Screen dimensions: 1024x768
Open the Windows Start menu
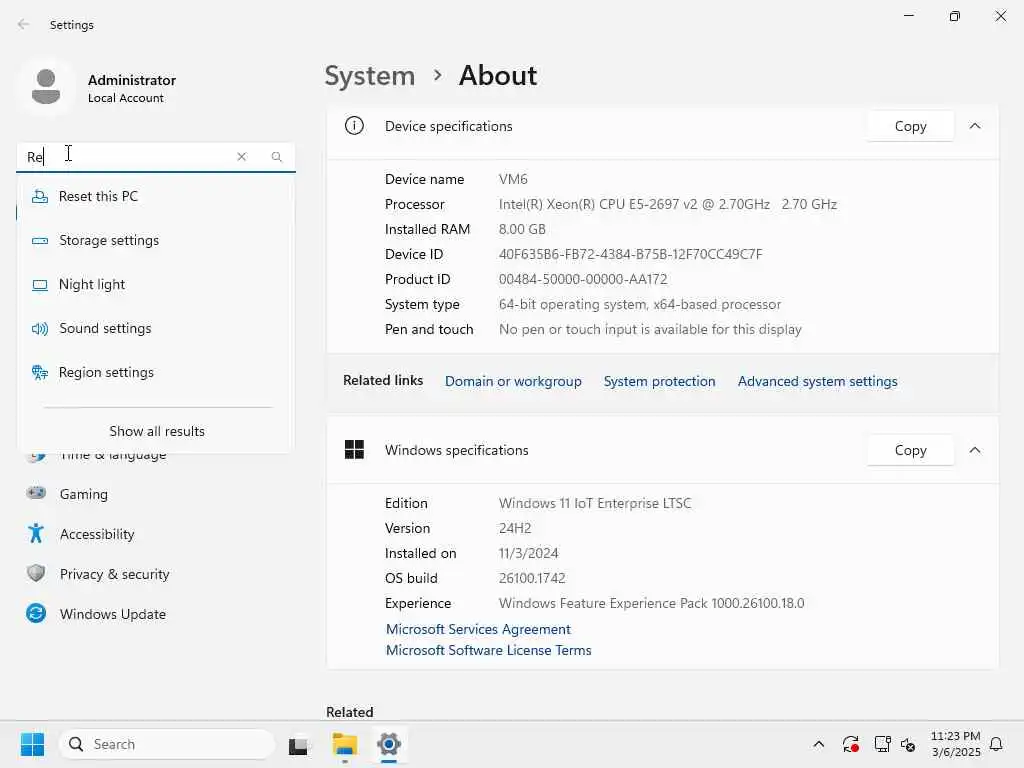tap(32, 744)
